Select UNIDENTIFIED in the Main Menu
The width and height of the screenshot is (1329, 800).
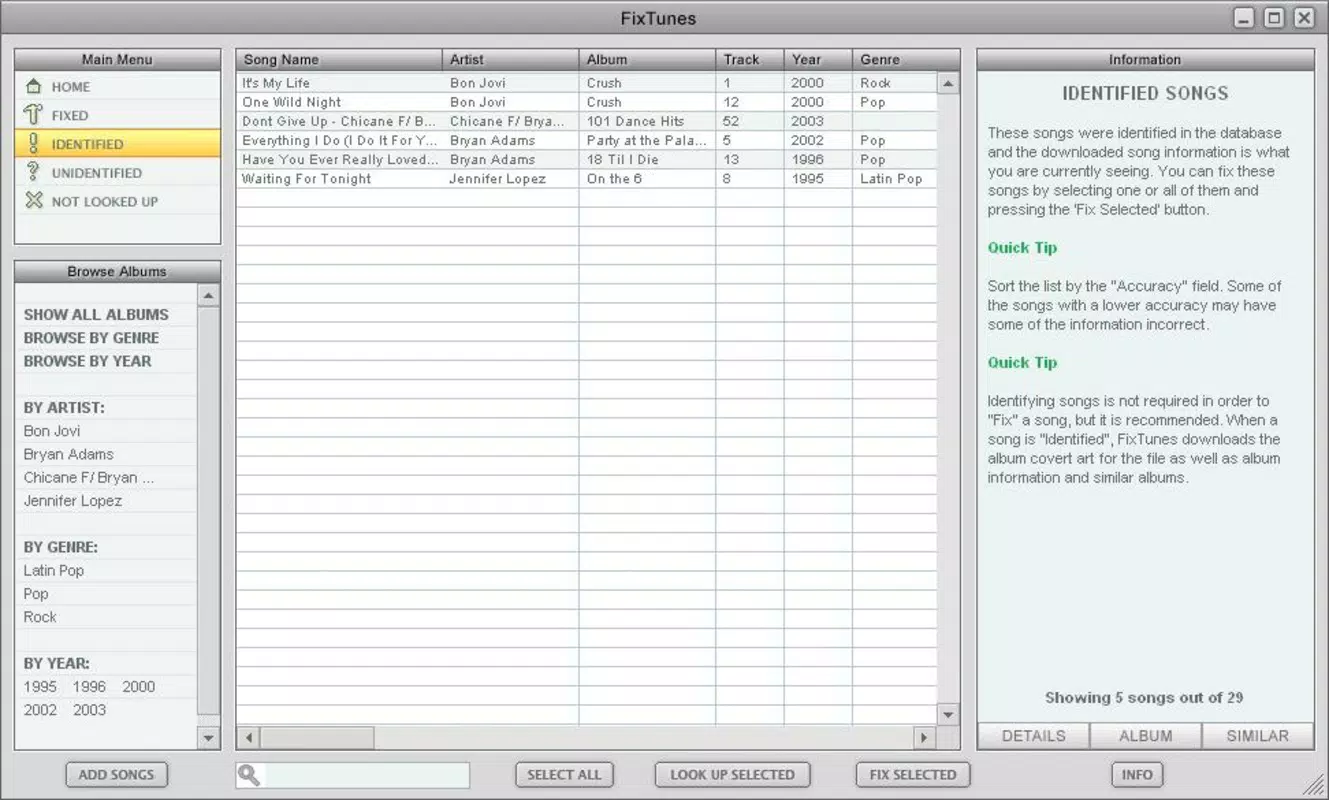tap(118, 172)
